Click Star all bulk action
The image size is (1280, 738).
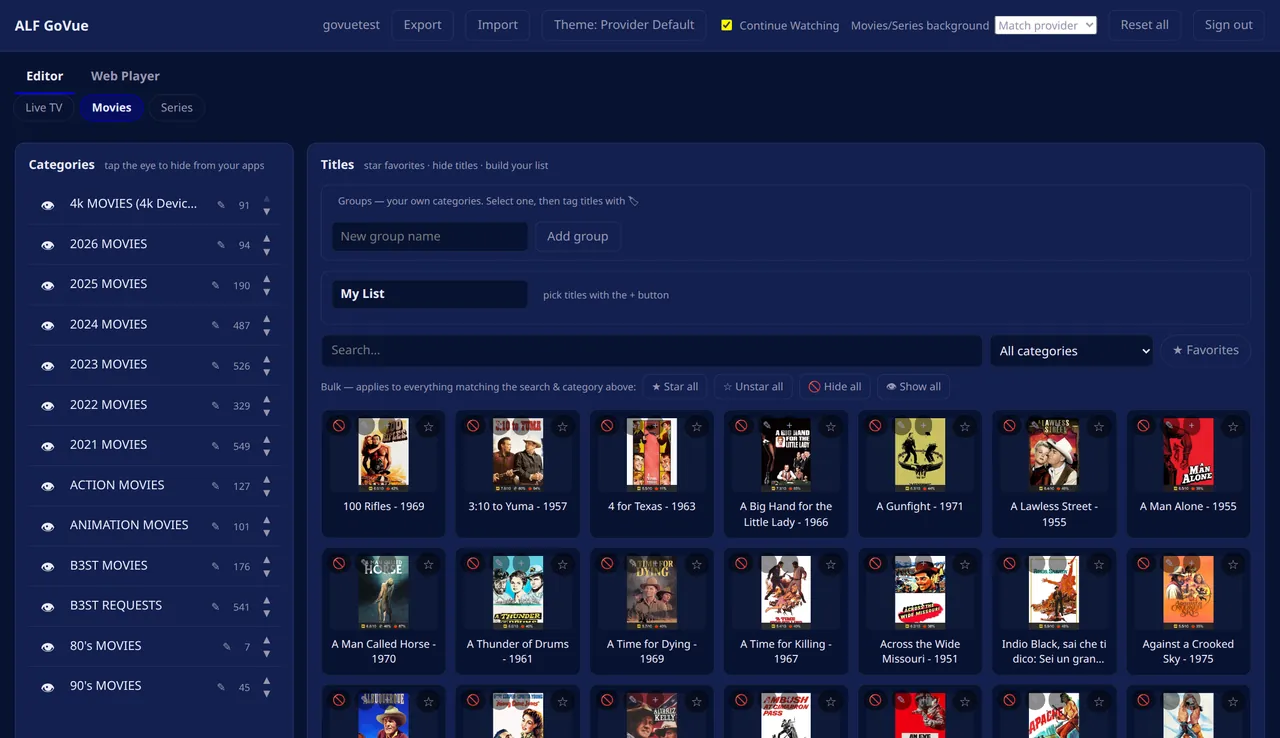coord(675,387)
